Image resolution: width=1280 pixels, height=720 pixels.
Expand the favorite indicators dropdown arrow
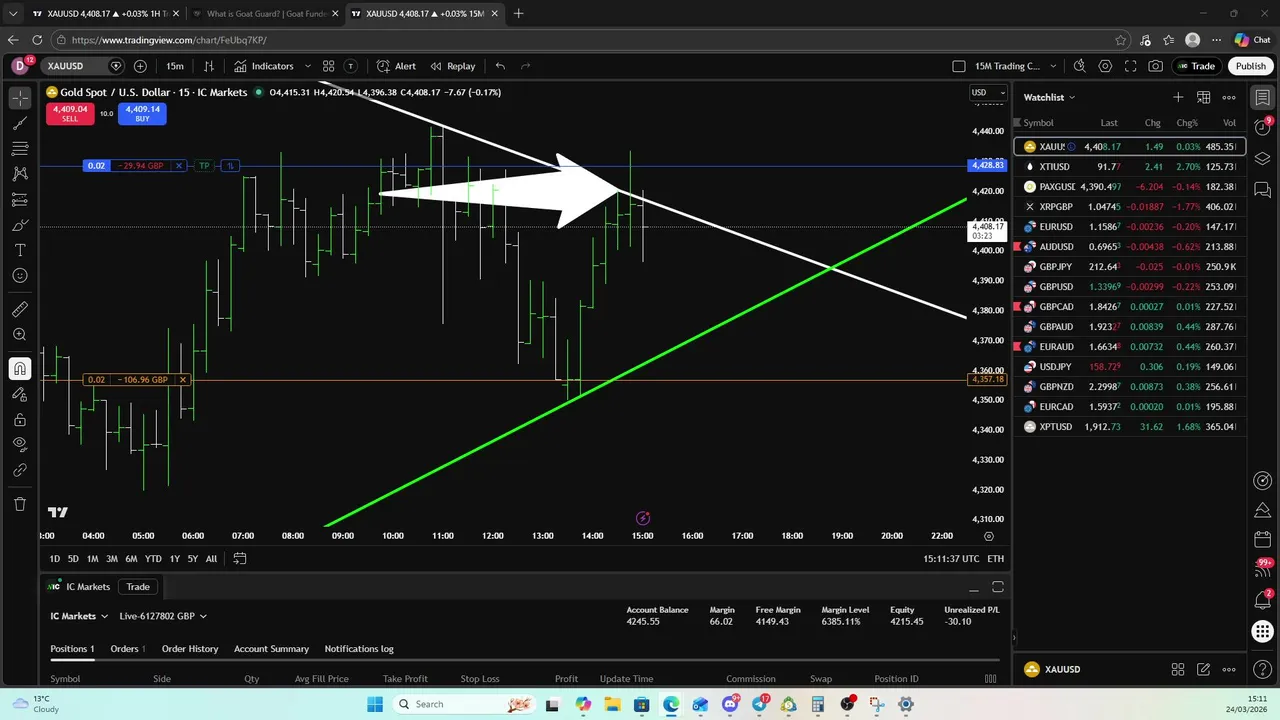pos(307,66)
